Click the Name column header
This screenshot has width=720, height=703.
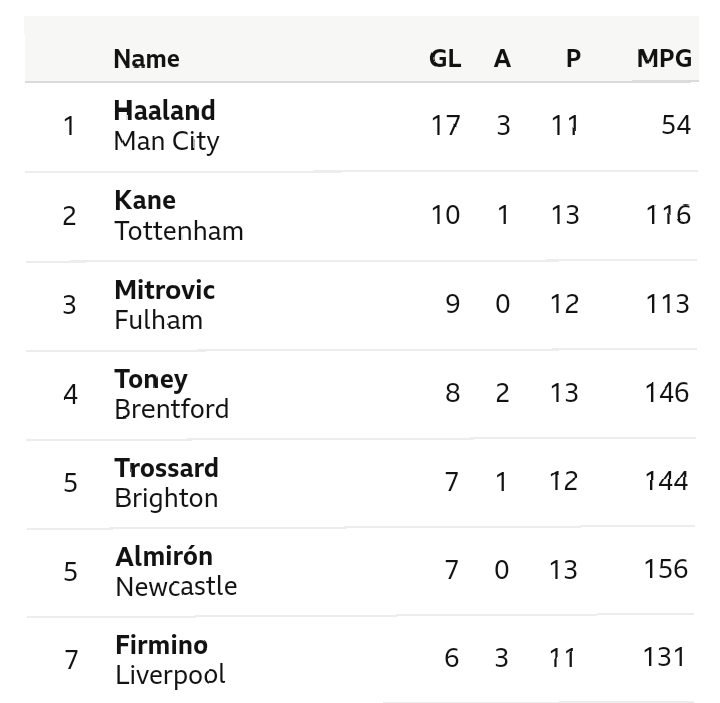coord(146,59)
